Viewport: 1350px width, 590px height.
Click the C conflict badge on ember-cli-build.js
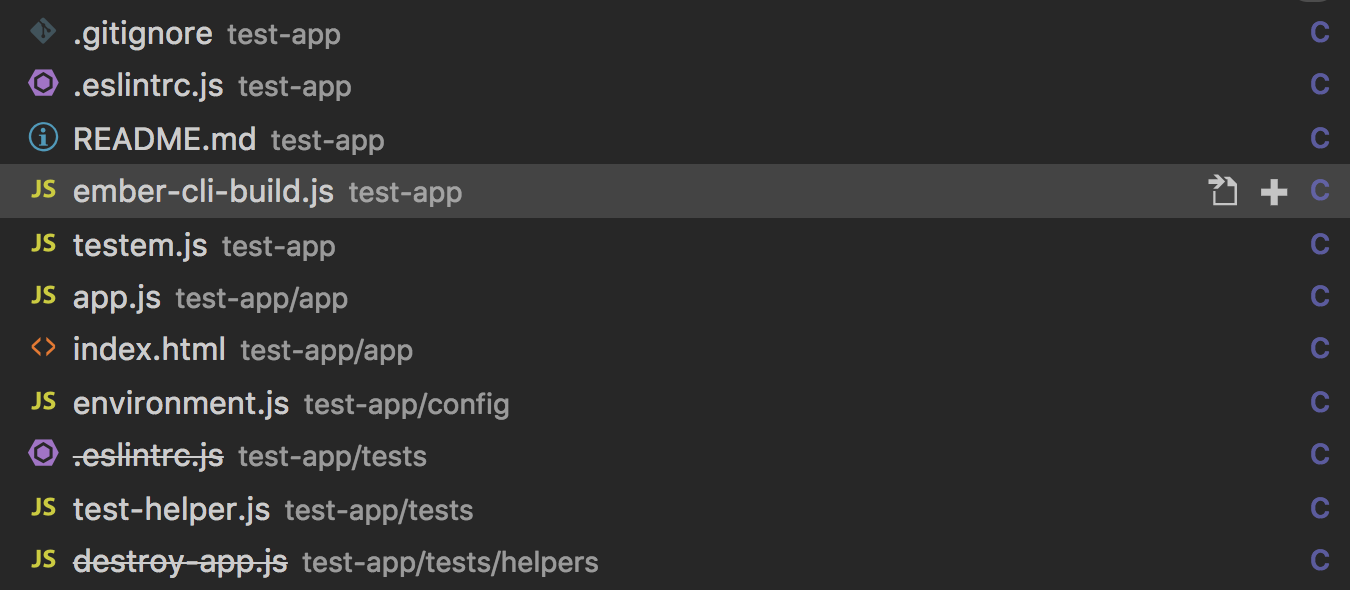(x=1320, y=191)
